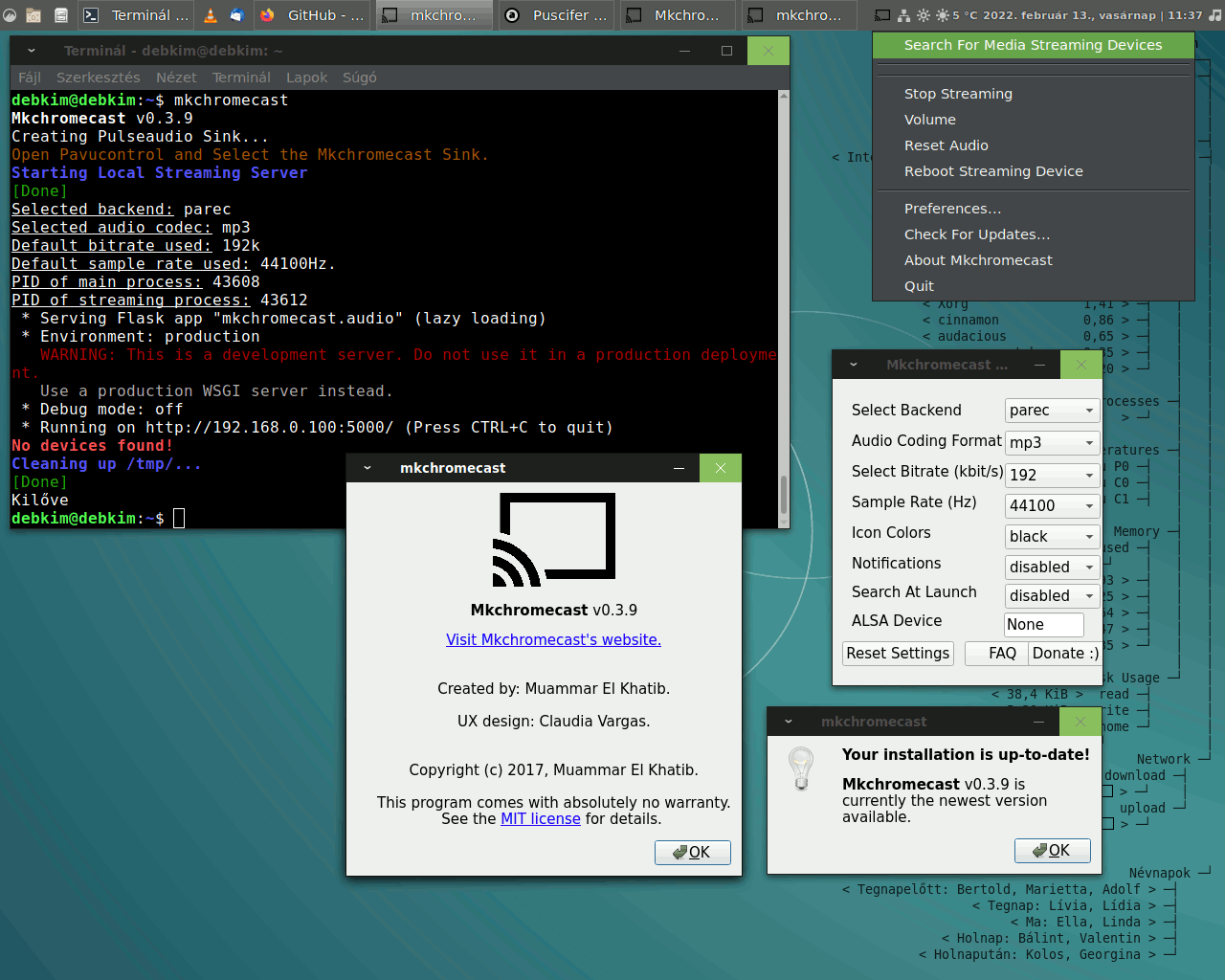Click the Névnapok conky label
This screenshot has width=1225, height=980.
pyautogui.click(x=1160, y=873)
